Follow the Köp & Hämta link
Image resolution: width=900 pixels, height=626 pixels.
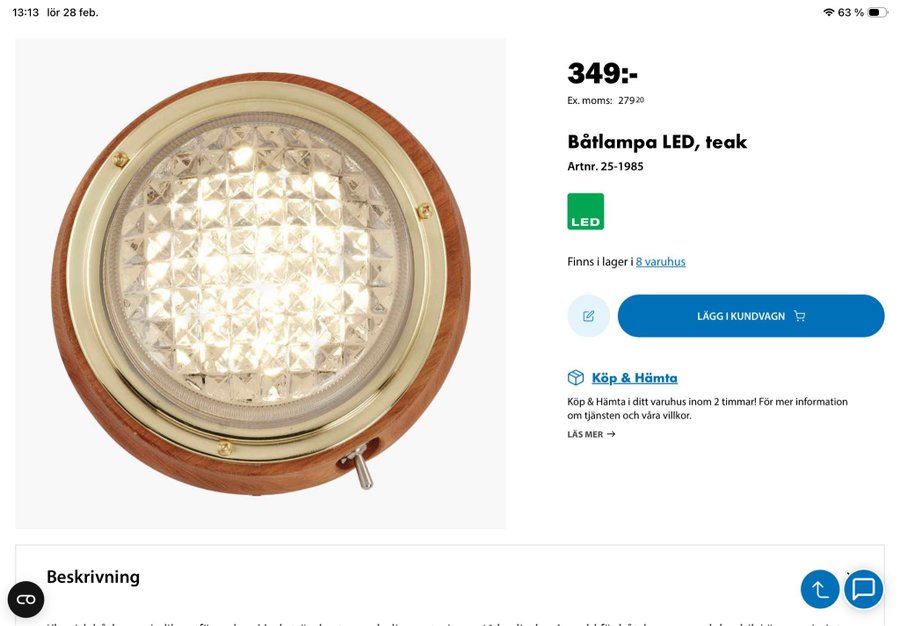(x=634, y=378)
